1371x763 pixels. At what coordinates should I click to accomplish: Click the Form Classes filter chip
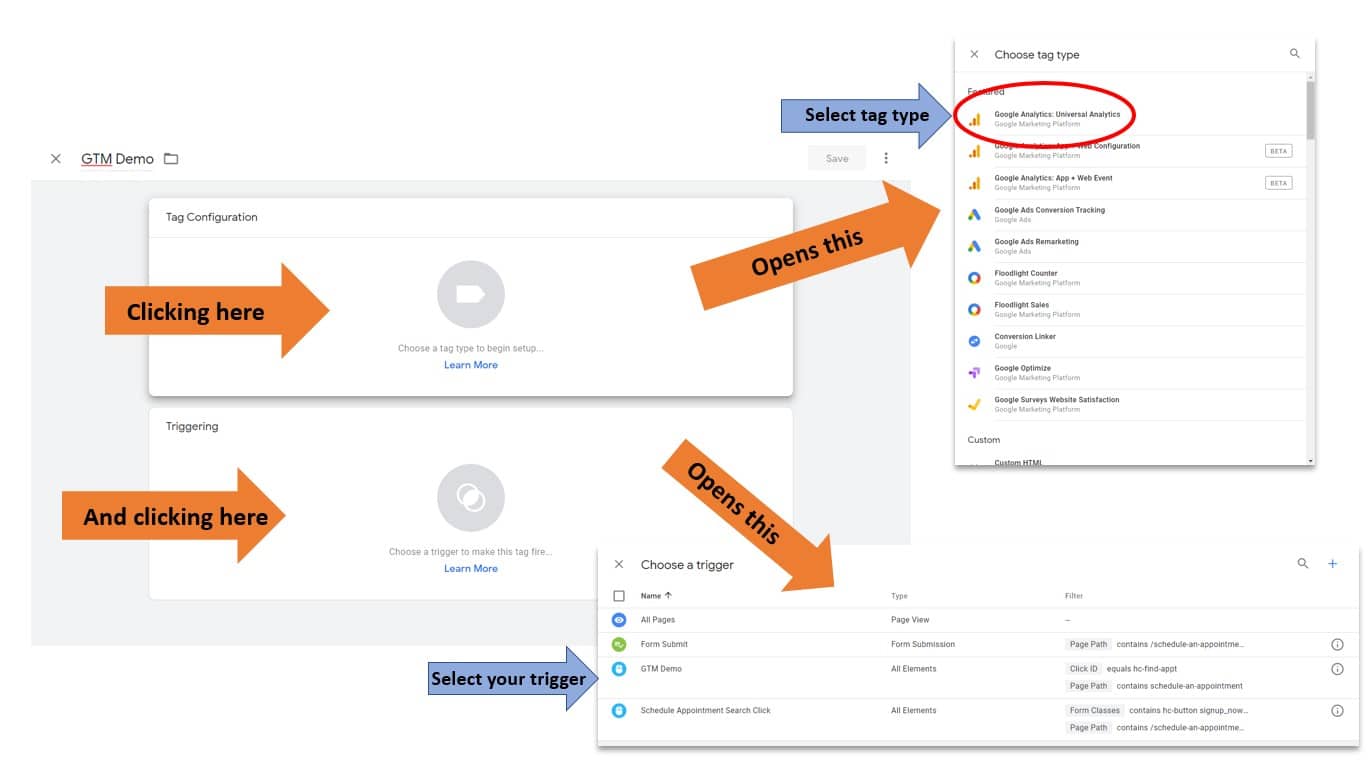[x=1094, y=711]
